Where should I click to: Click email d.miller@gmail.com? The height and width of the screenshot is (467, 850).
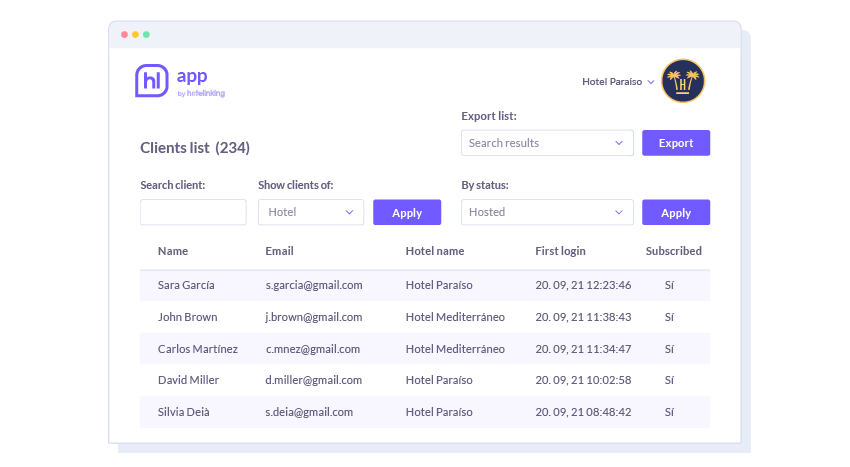point(313,380)
